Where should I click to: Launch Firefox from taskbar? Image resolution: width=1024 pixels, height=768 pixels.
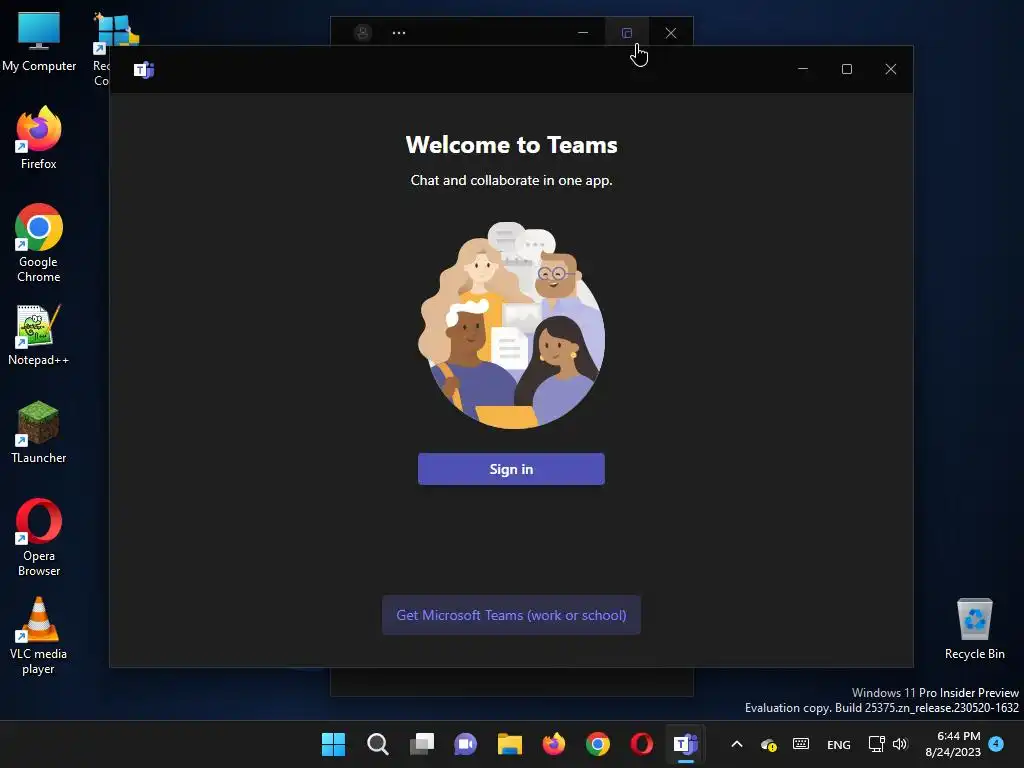point(554,744)
